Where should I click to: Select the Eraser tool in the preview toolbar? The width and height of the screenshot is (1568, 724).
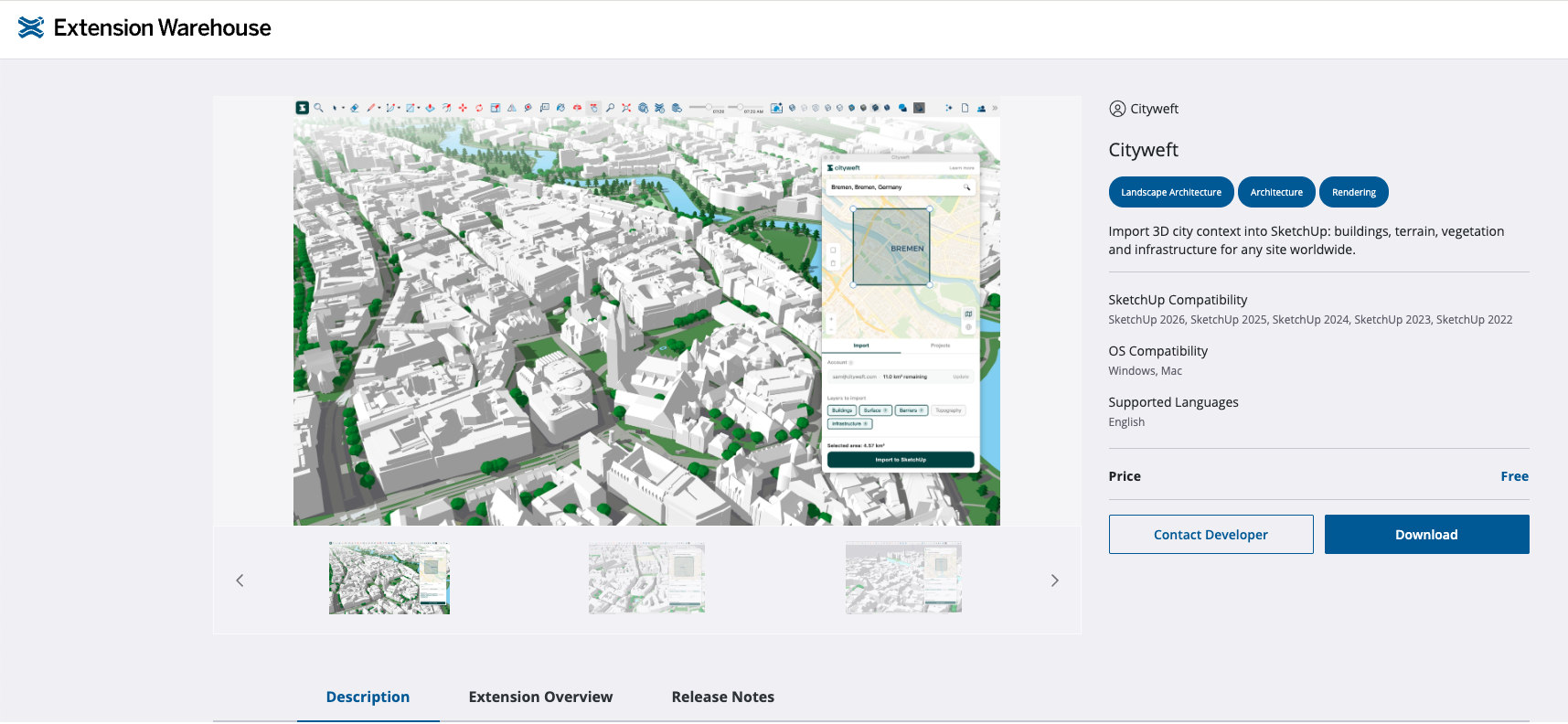[354, 108]
